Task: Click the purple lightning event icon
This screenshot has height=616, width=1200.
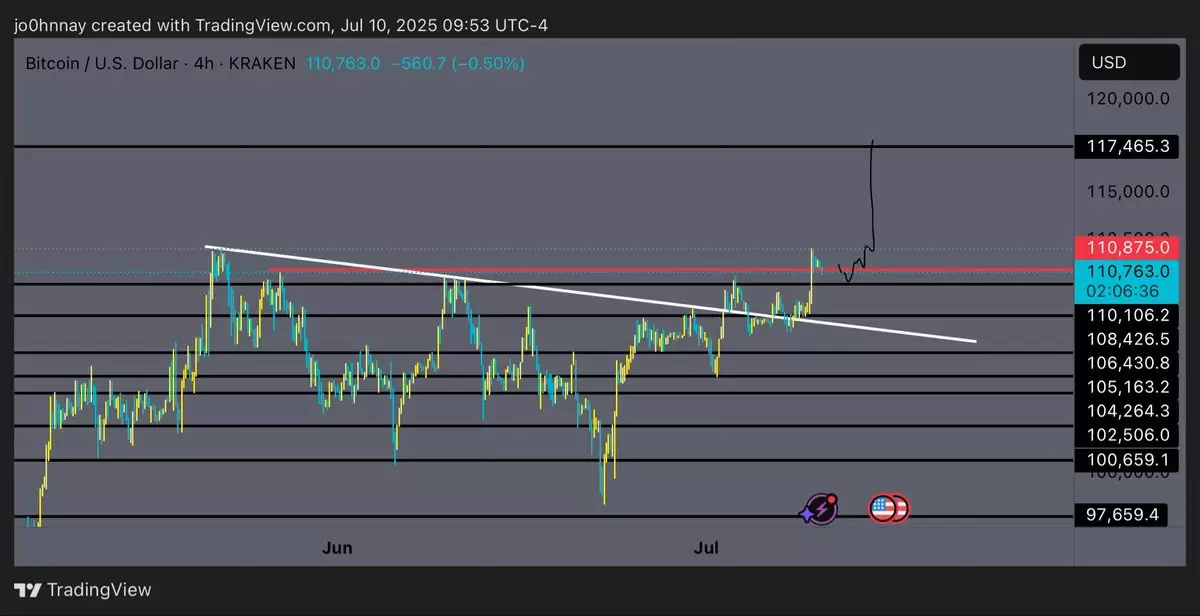Action: click(x=819, y=509)
